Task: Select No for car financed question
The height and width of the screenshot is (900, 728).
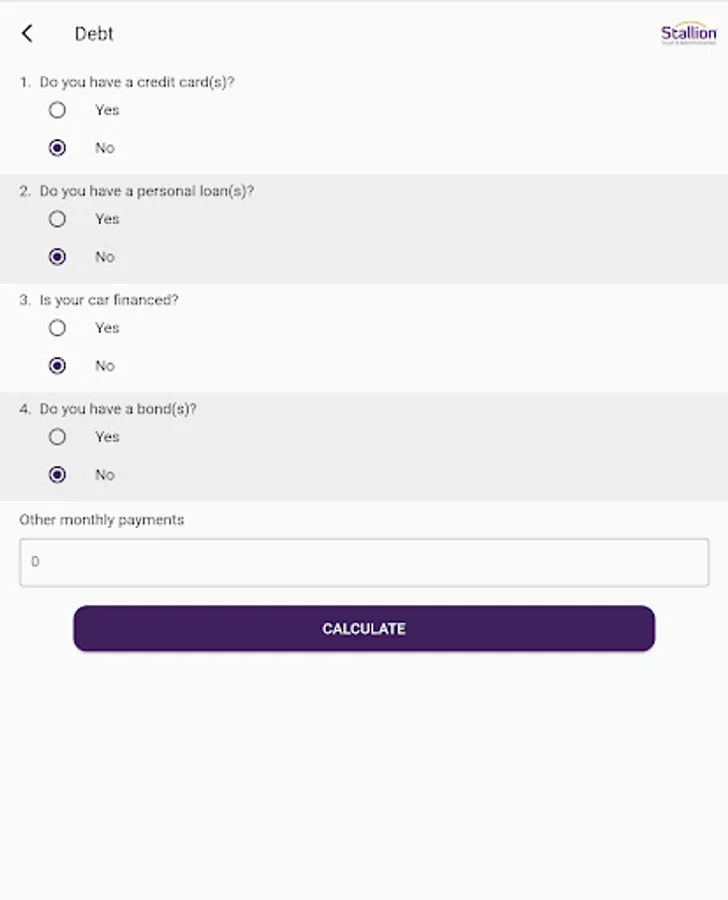Action: (x=58, y=366)
